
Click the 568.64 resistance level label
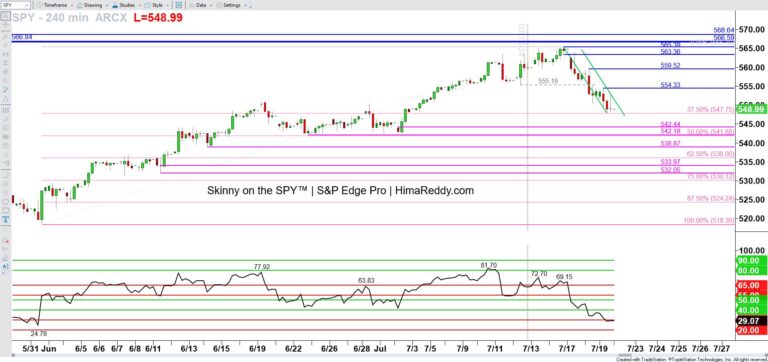[723, 30]
